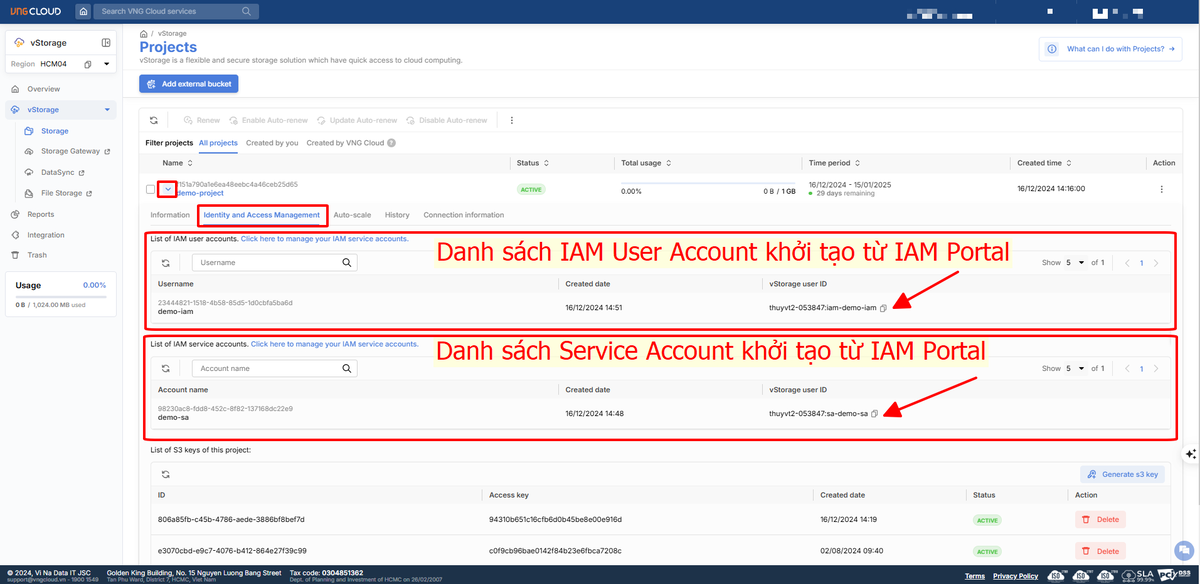
Task: Open the Region HCM04 dropdown
Action: click(x=107, y=64)
